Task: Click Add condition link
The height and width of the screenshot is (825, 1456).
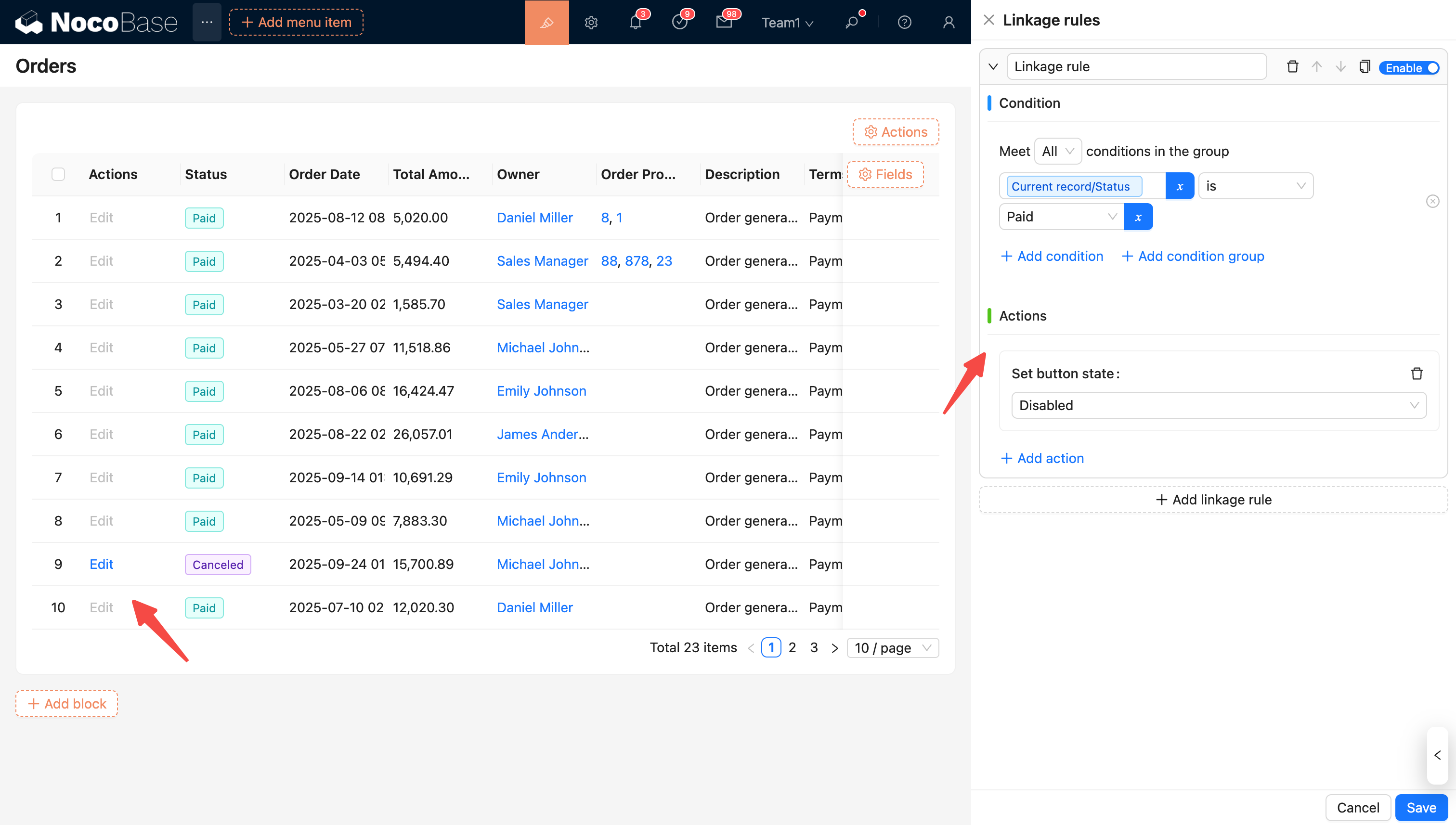Action: point(1052,256)
